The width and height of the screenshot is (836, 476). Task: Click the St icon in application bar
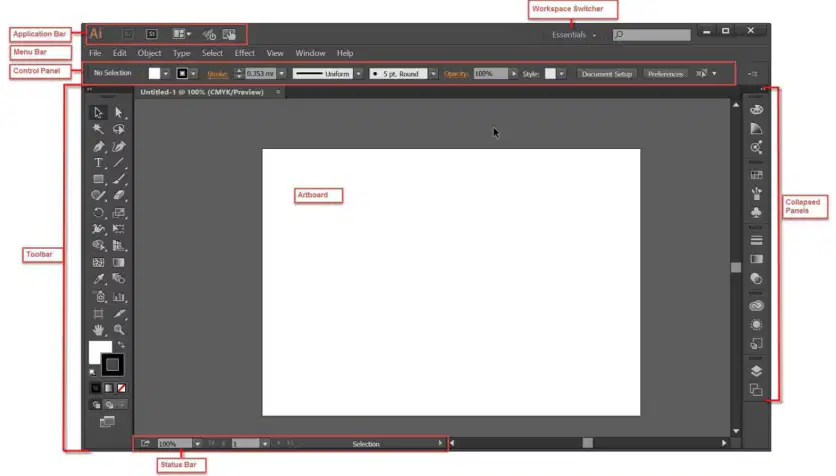(152, 34)
